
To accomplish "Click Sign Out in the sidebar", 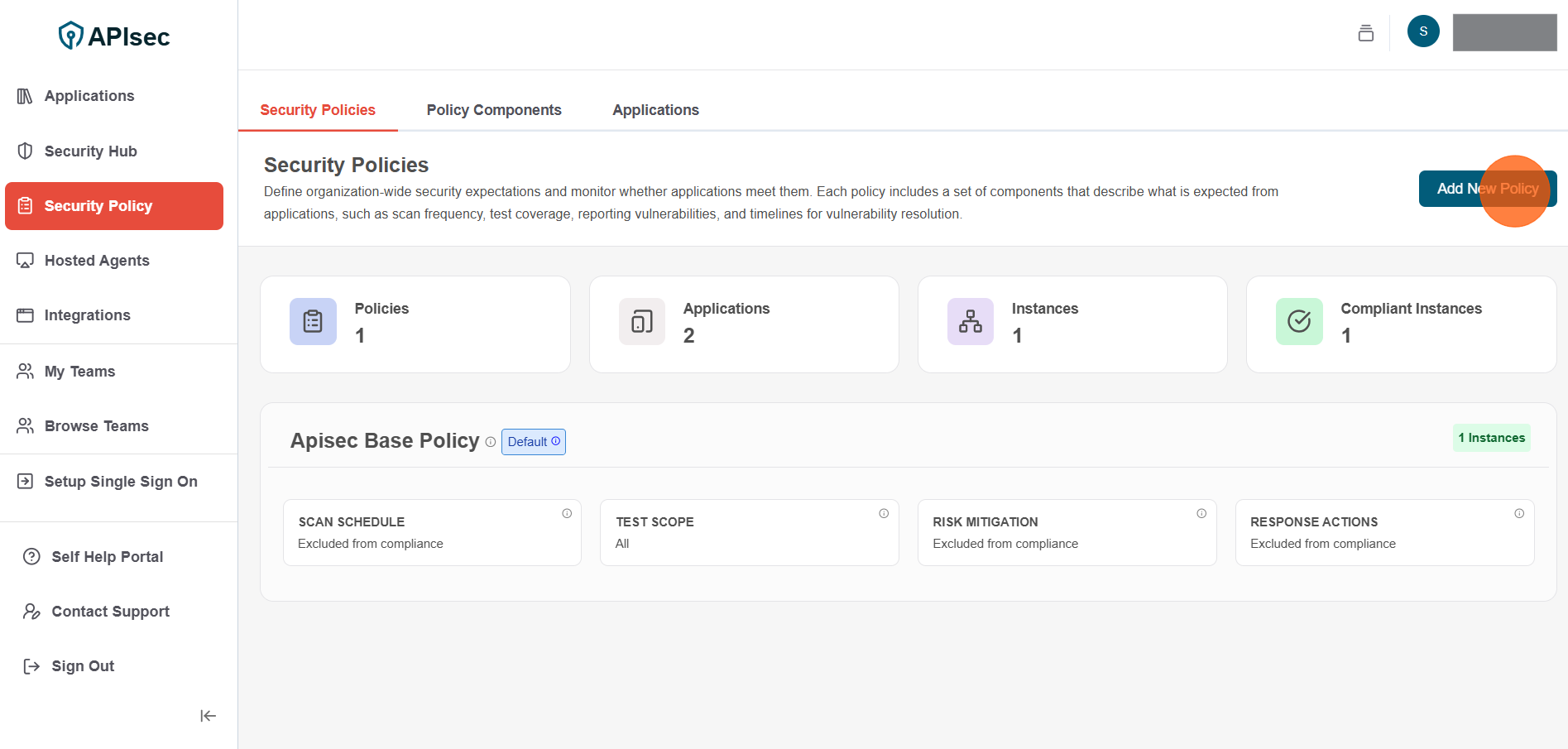I will [83, 666].
